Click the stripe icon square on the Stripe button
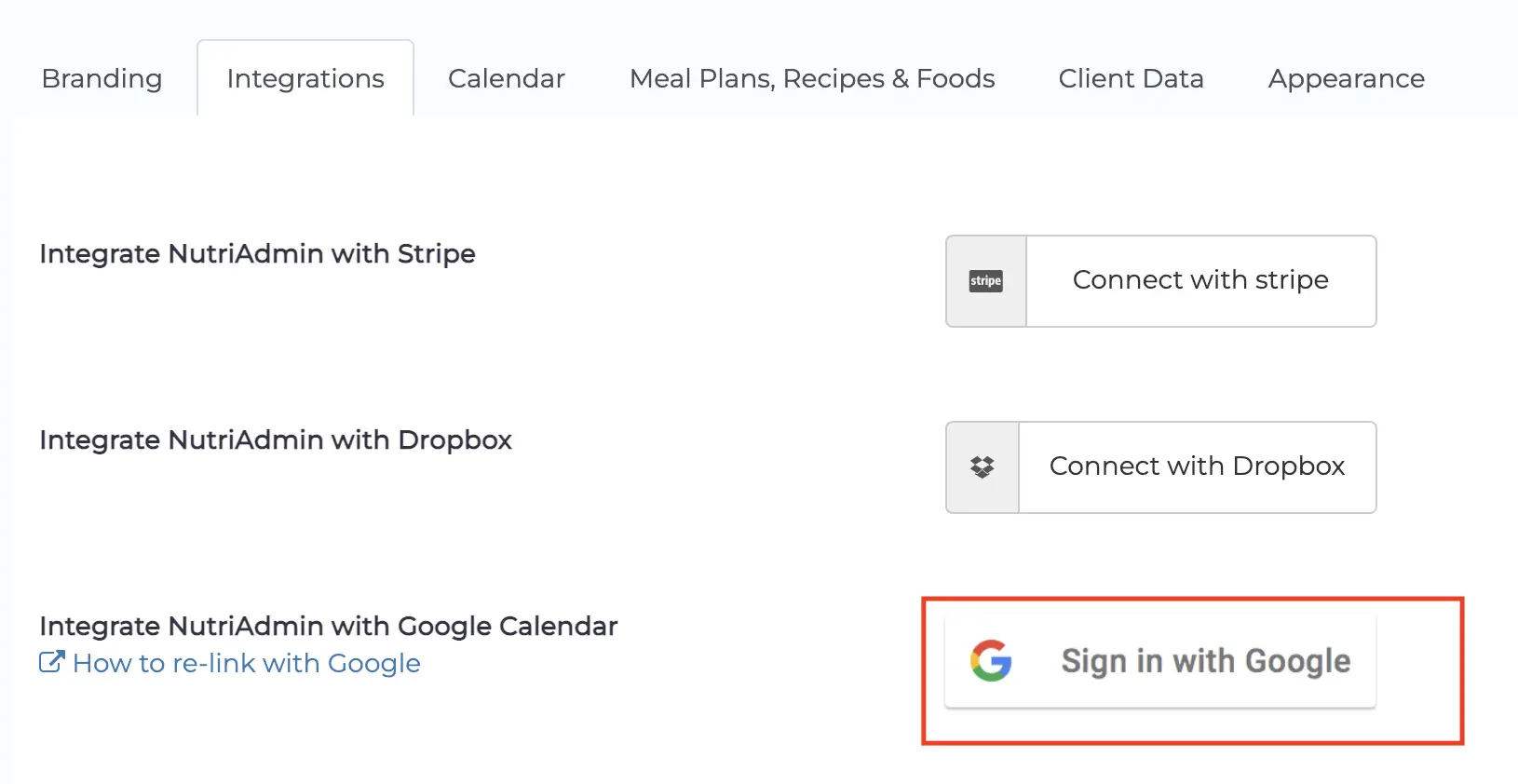 [x=984, y=281]
